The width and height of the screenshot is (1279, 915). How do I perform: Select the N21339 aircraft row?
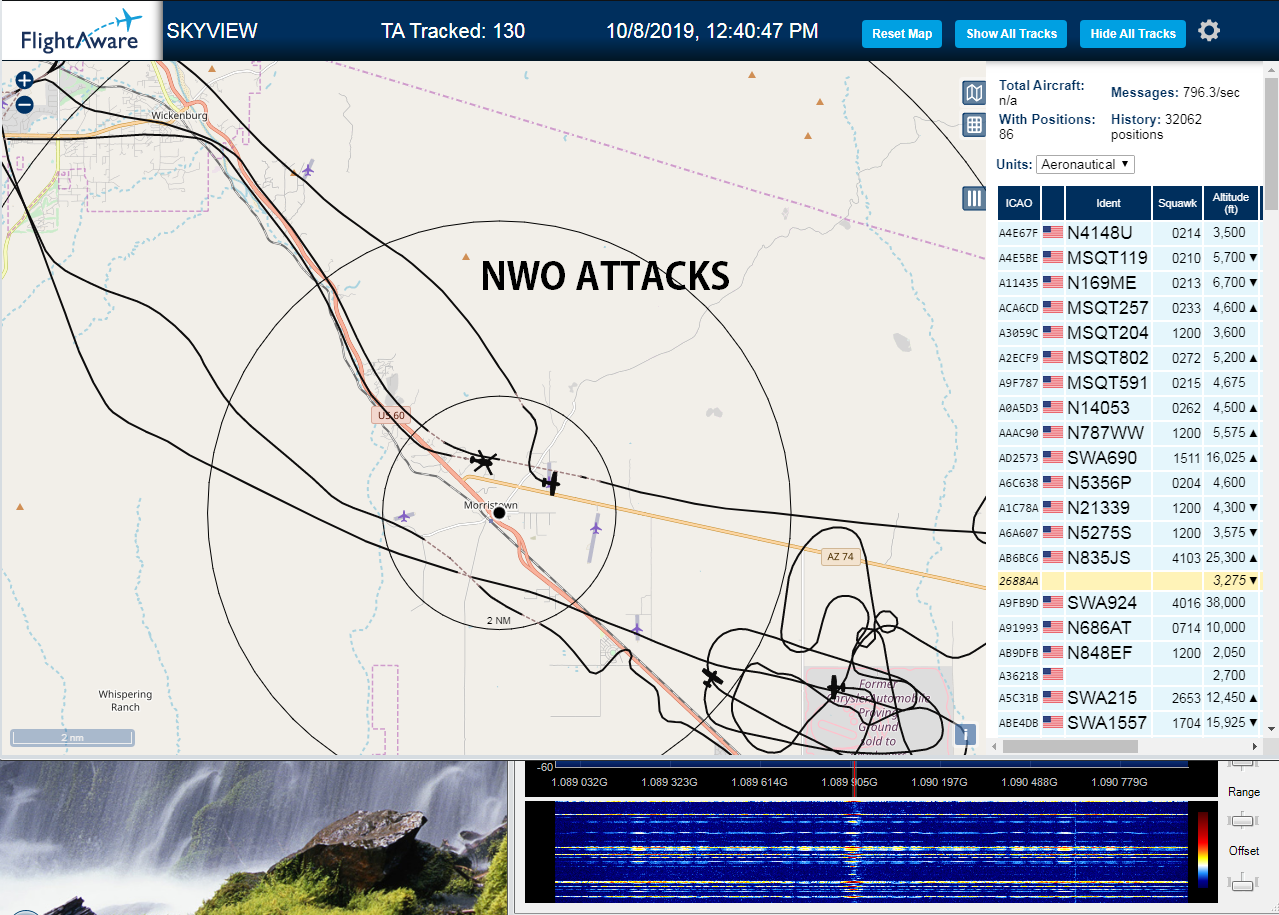(1130, 507)
